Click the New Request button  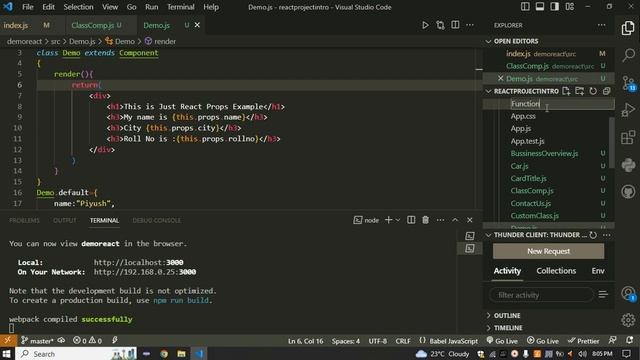click(548, 251)
